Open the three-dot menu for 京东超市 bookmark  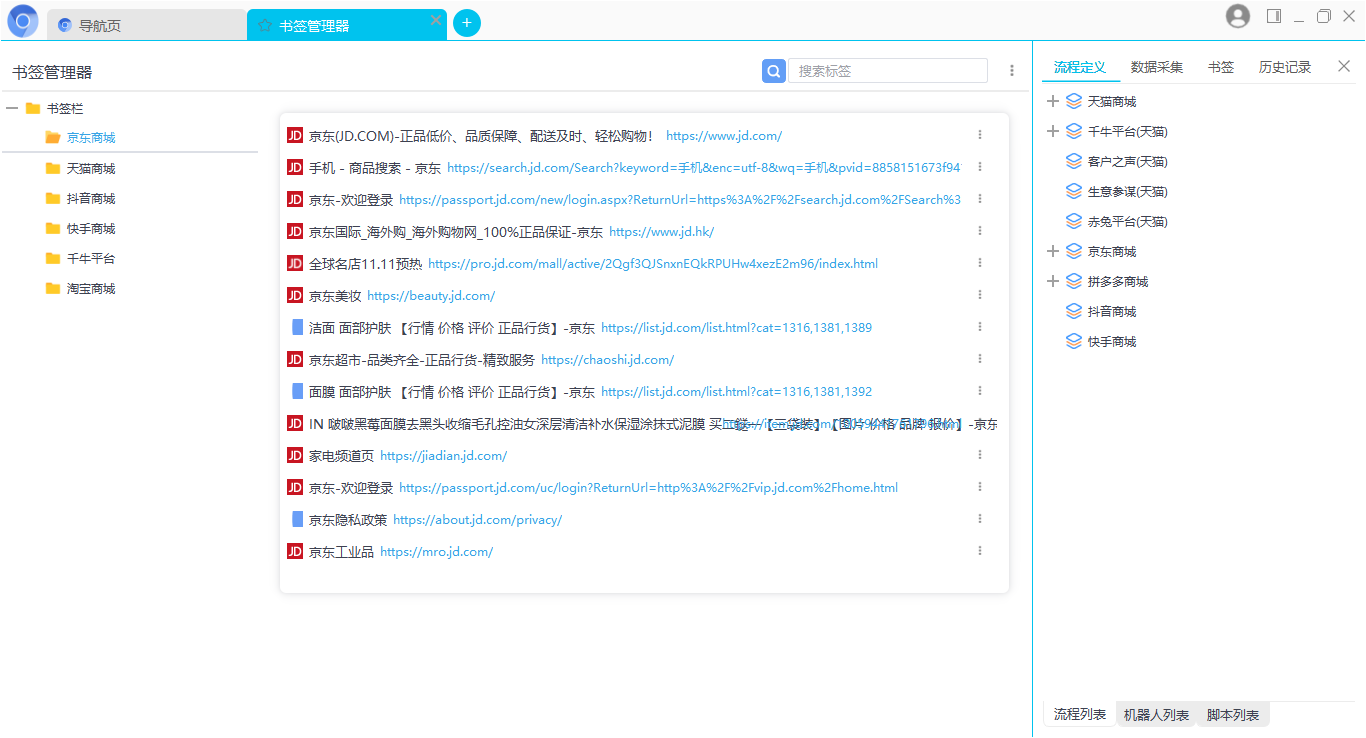click(x=980, y=359)
